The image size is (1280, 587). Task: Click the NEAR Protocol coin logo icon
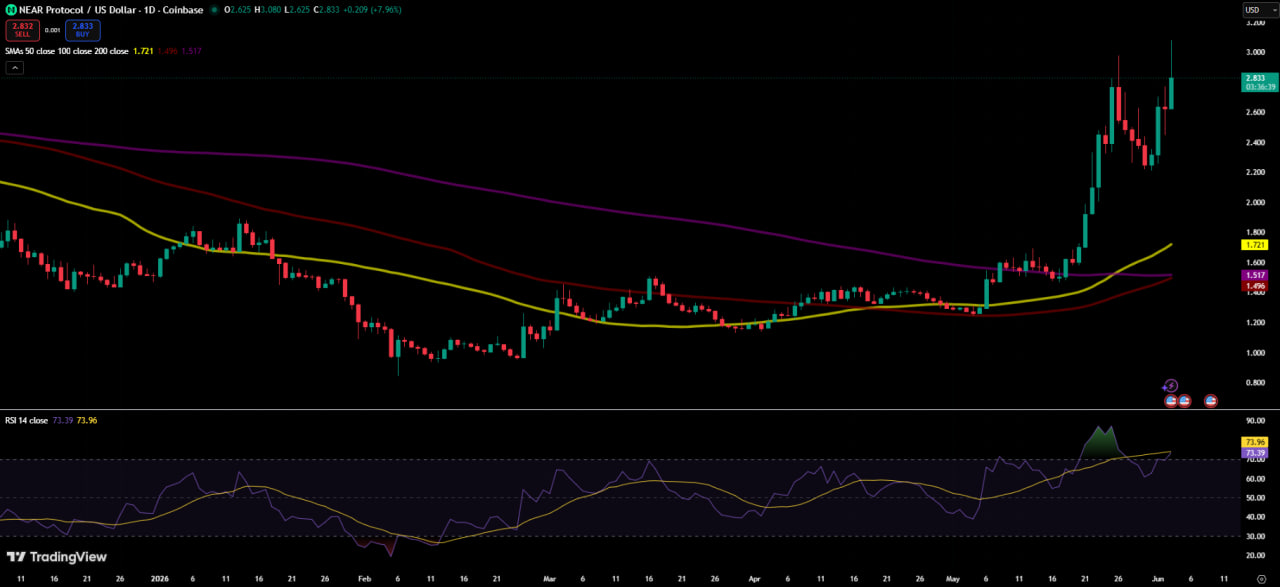point(11,10)
